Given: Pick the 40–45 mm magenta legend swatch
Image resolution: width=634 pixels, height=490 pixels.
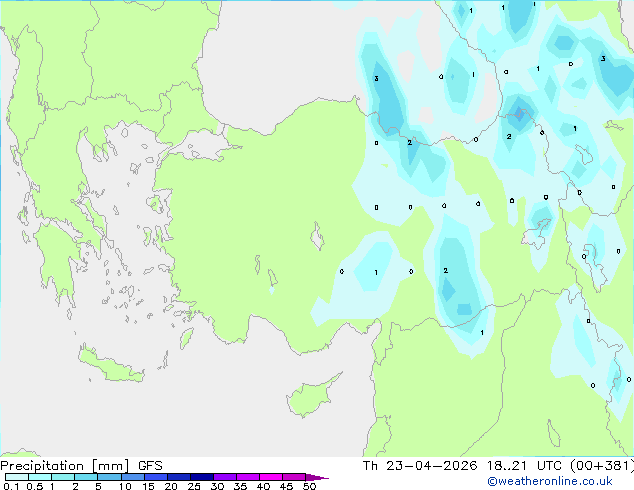Looking at the screenshot, I should coord(271,477).
